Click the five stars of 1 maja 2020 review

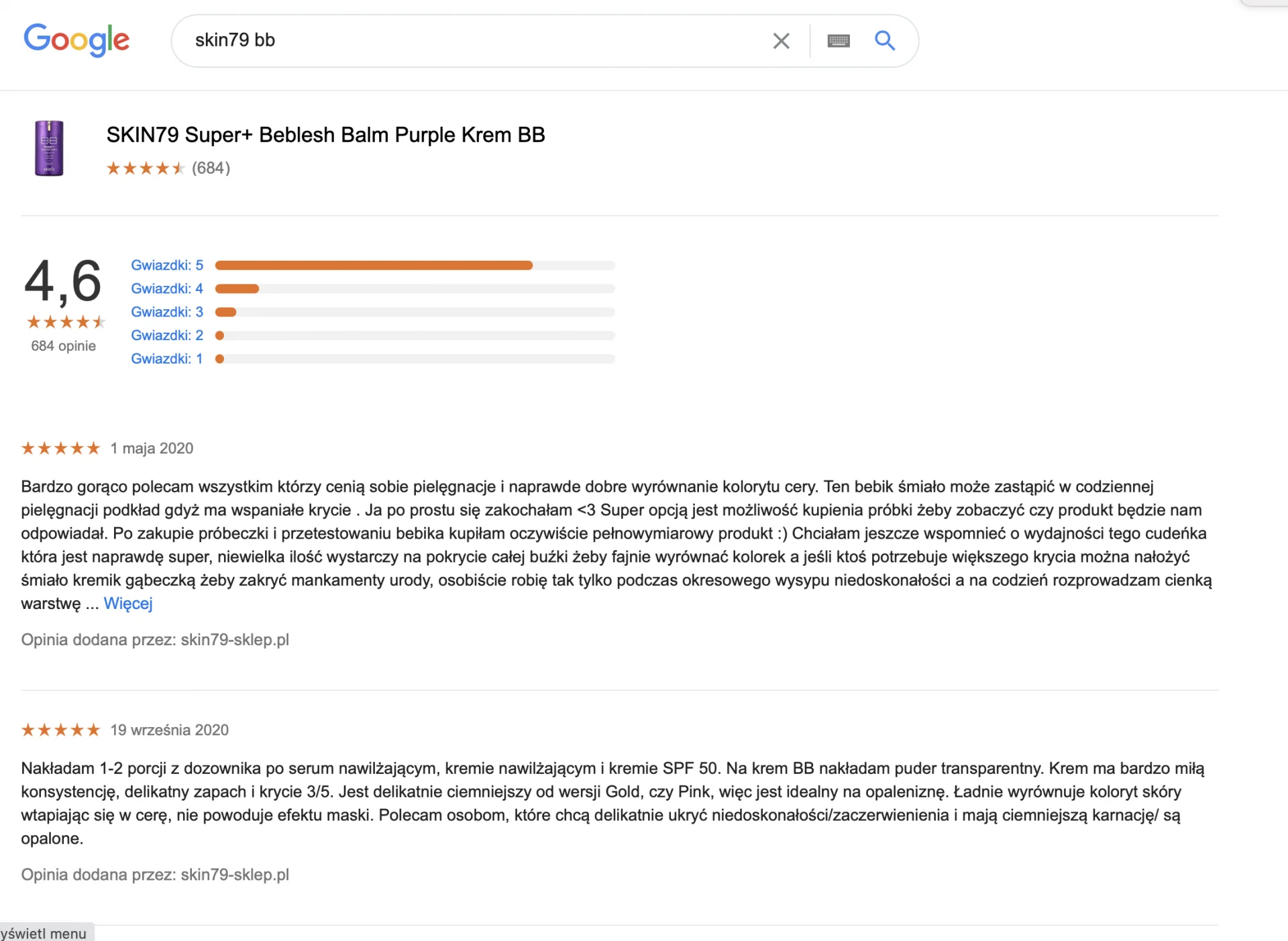click(60, 449)
